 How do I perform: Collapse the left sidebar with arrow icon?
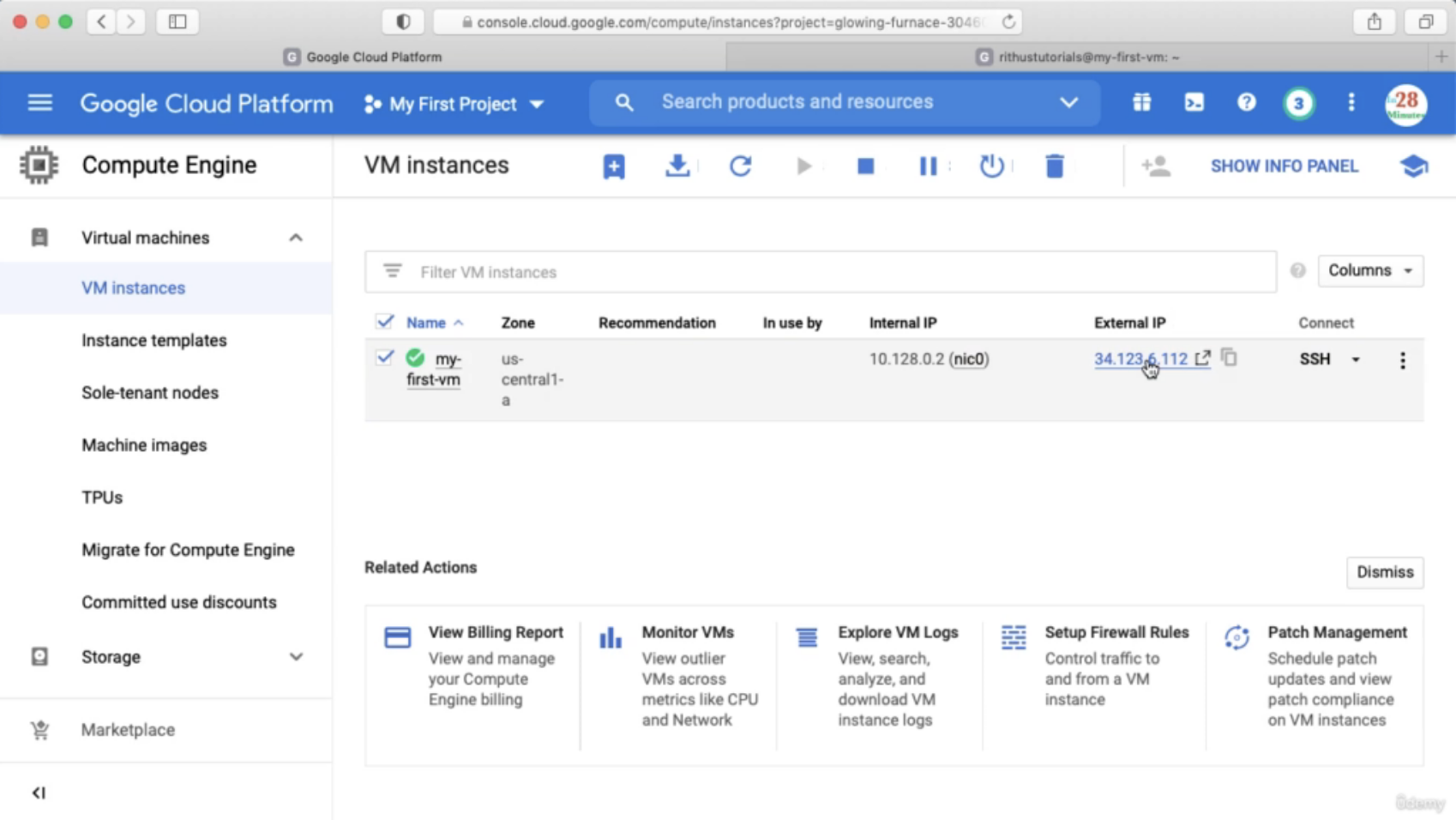pos(39,793)
